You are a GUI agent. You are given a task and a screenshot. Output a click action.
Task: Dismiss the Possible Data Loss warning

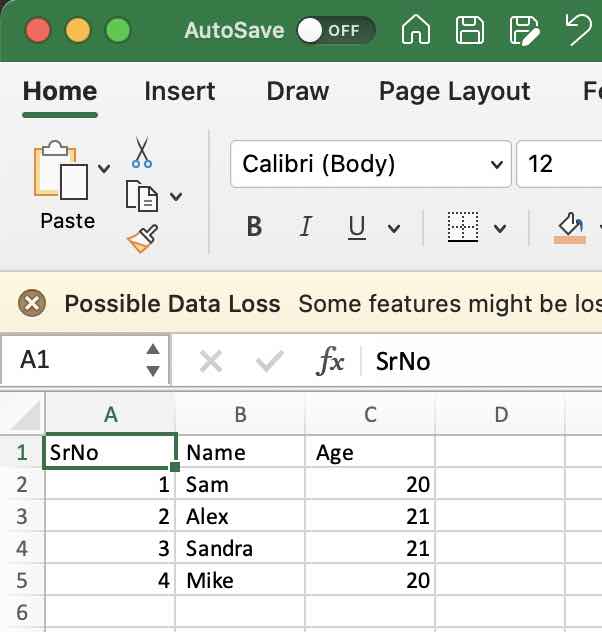point(32,303)
